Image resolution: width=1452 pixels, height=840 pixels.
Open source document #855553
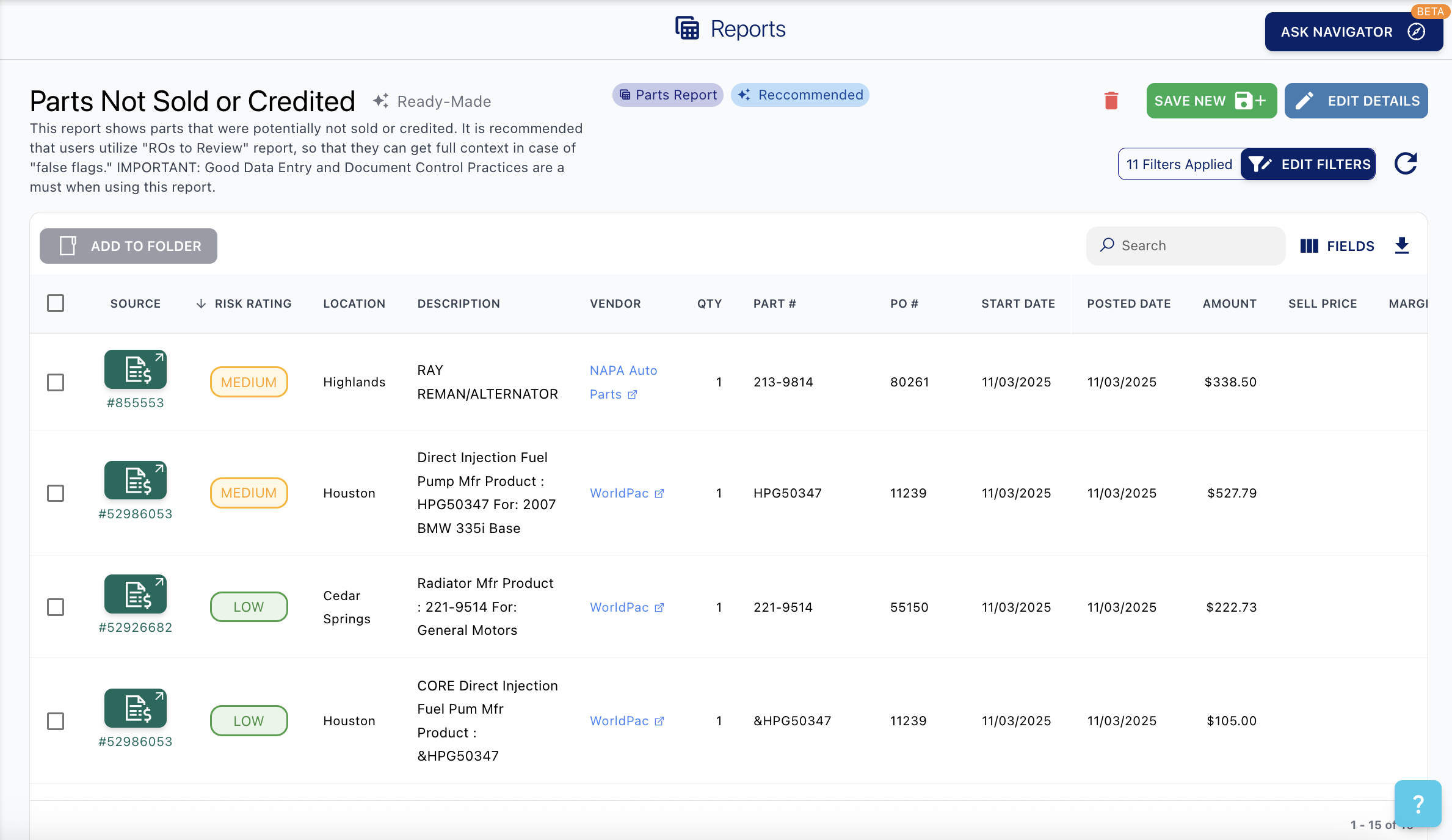pyautogui.click(x=135, y=369)
